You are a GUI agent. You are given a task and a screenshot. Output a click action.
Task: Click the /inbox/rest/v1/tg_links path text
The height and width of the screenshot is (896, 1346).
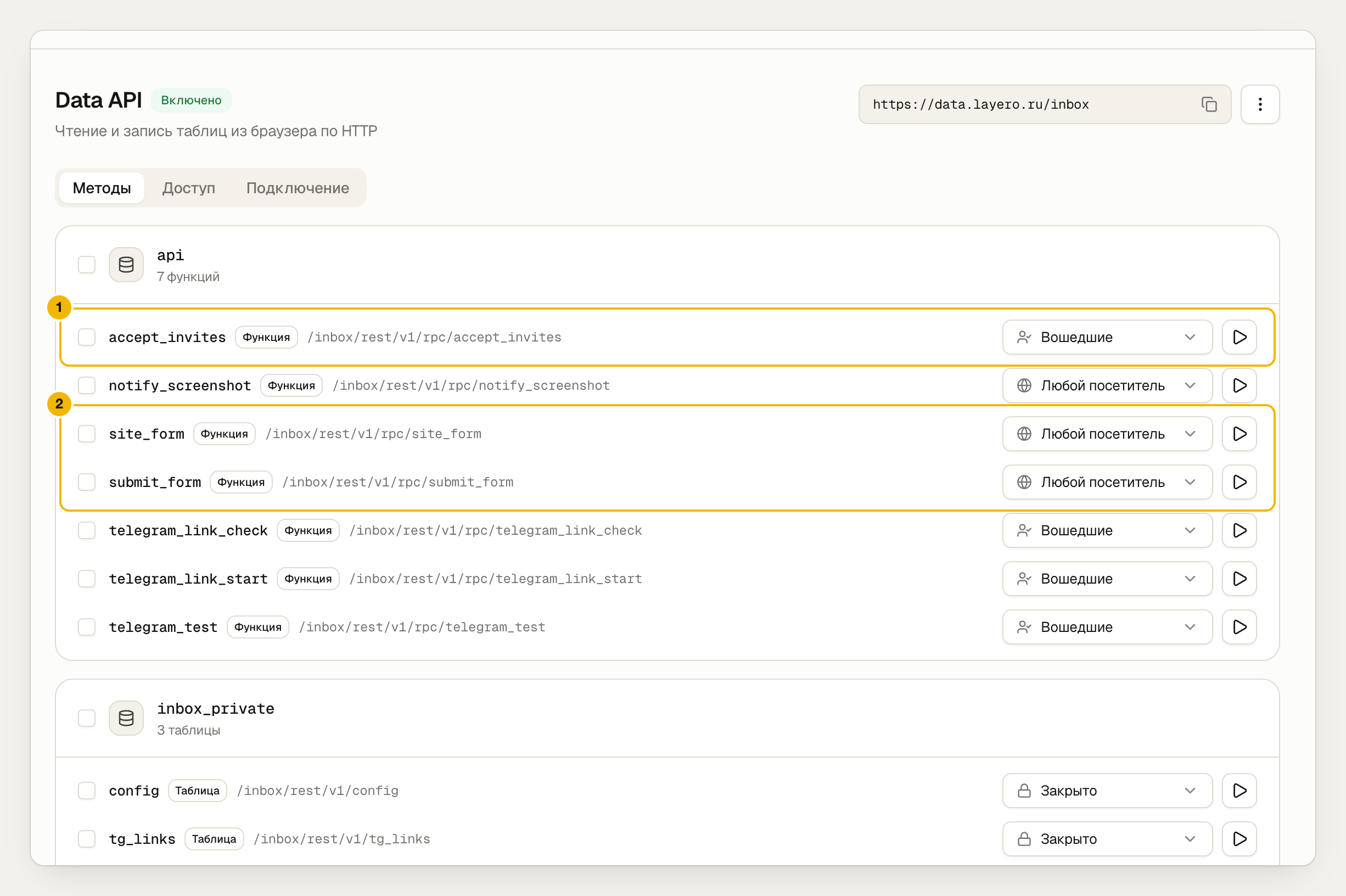[341, 839]
